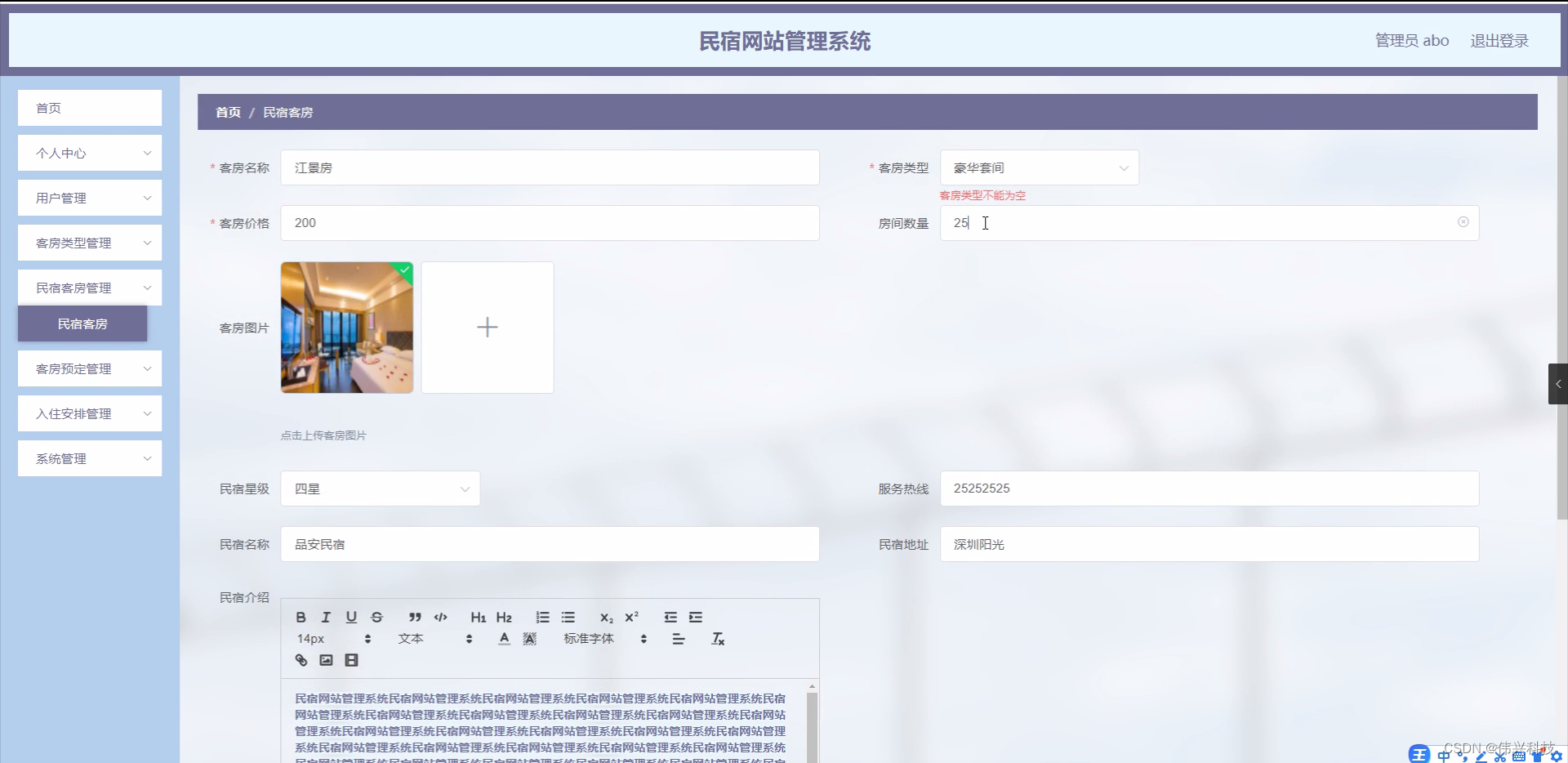Open the insert link tool in the editor
The image size is (1568, 763).
[x=301, y=660]
